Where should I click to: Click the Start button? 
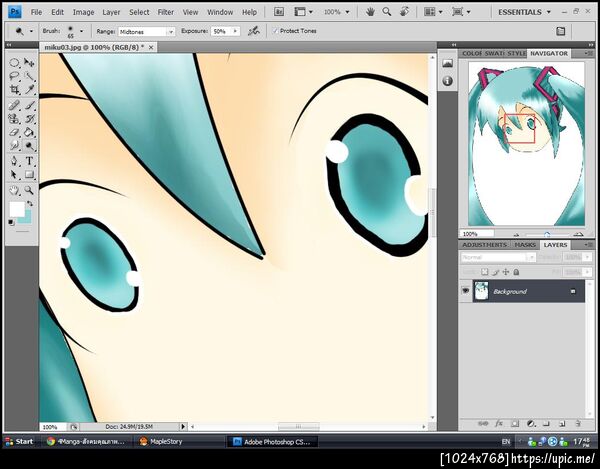pos(19,441)
